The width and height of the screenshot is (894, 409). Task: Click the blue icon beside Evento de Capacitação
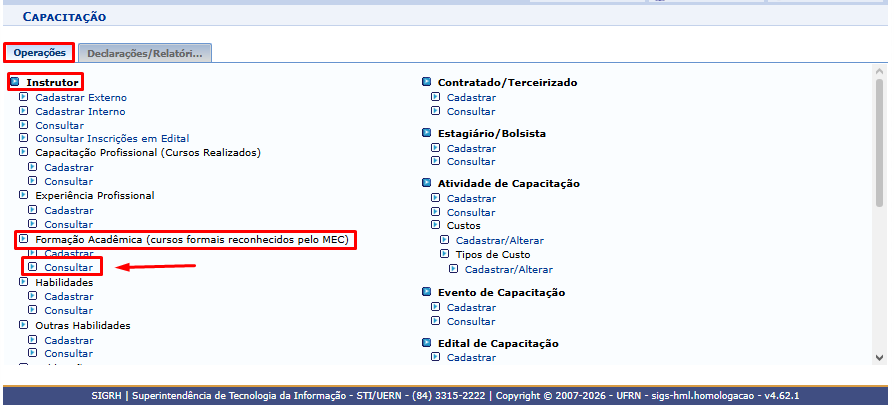click(x=426, y=292)
